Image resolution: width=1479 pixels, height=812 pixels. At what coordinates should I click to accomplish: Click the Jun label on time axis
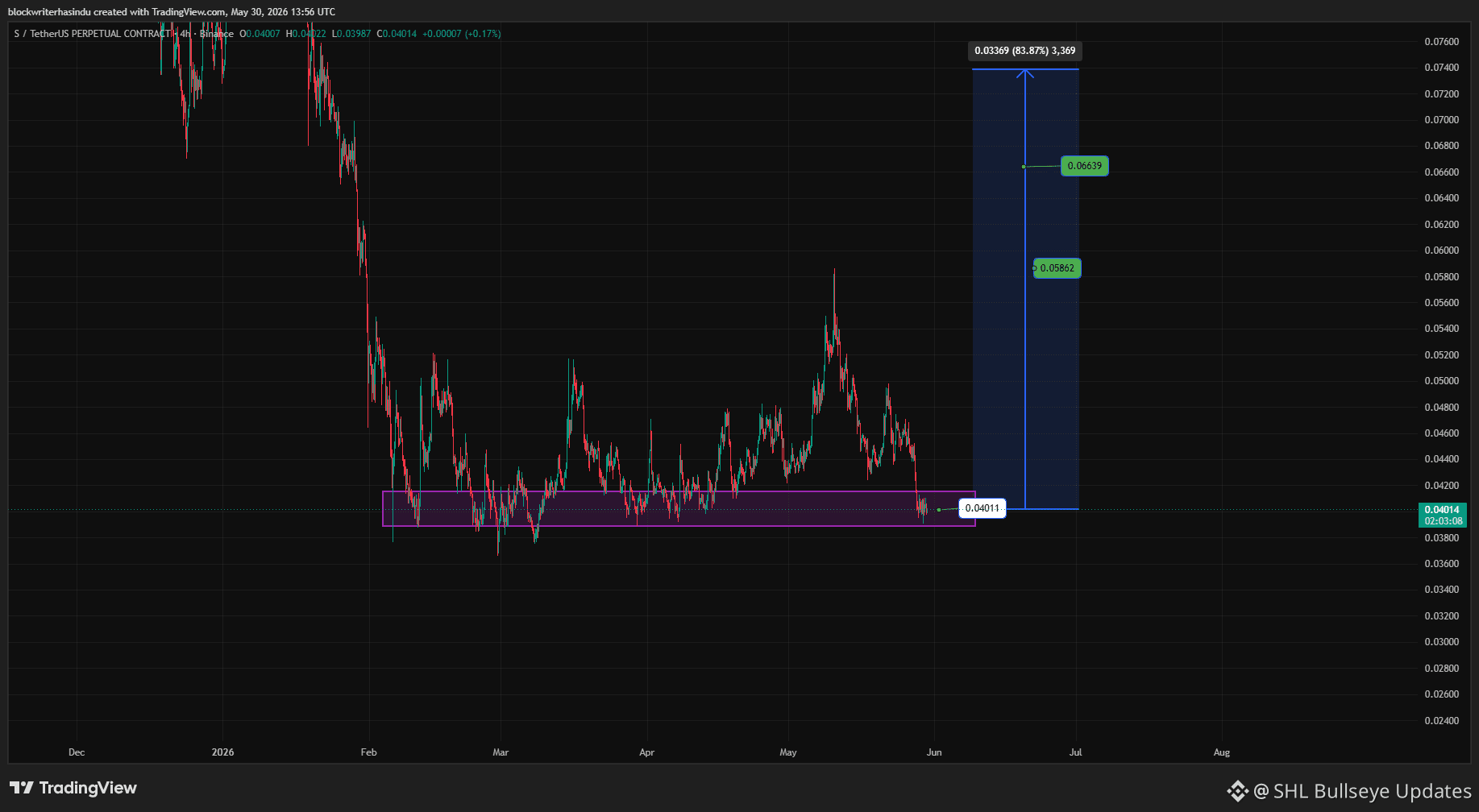[x=934, y=752]
